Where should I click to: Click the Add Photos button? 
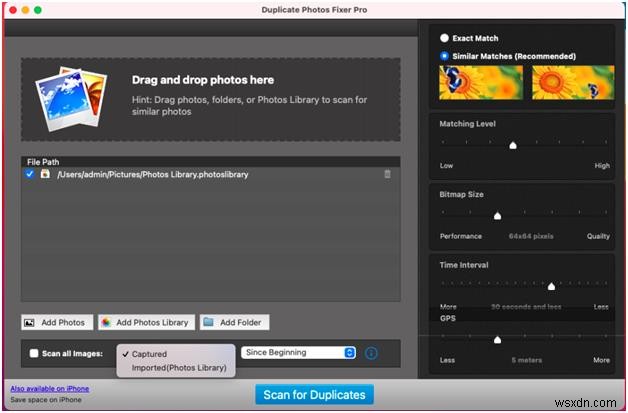(57, 322)
